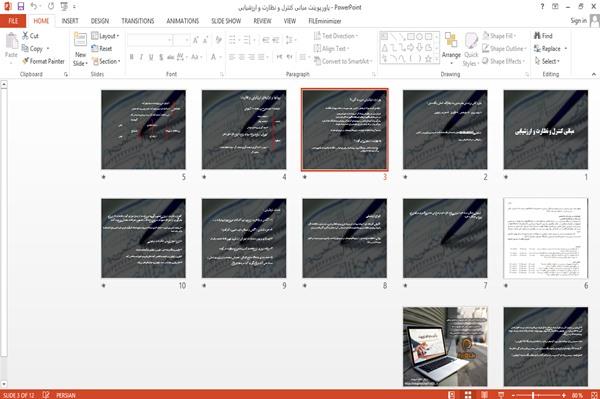Viewport: 600px width, 399px height.
Task: Toggle Align Right paragraph alignment
Action: (251, 57)
